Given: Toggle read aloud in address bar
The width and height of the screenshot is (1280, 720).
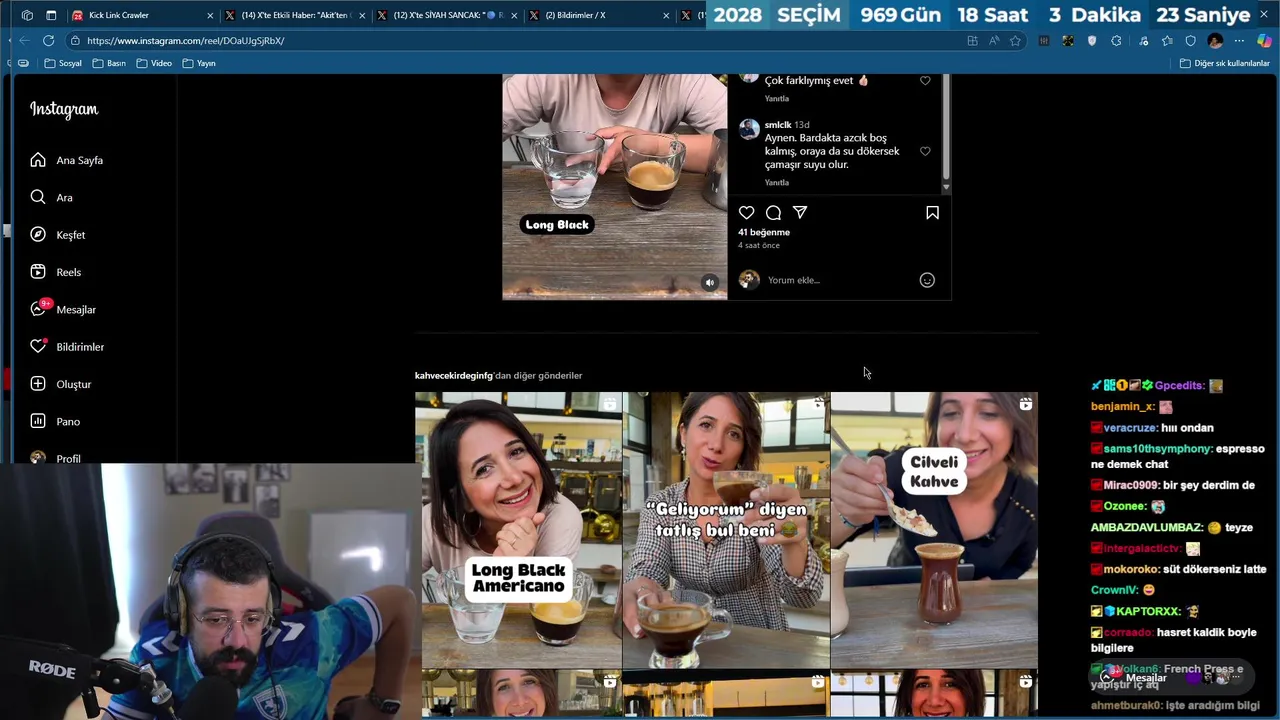Looking at the screenshot, I should (x=994, y=41).
